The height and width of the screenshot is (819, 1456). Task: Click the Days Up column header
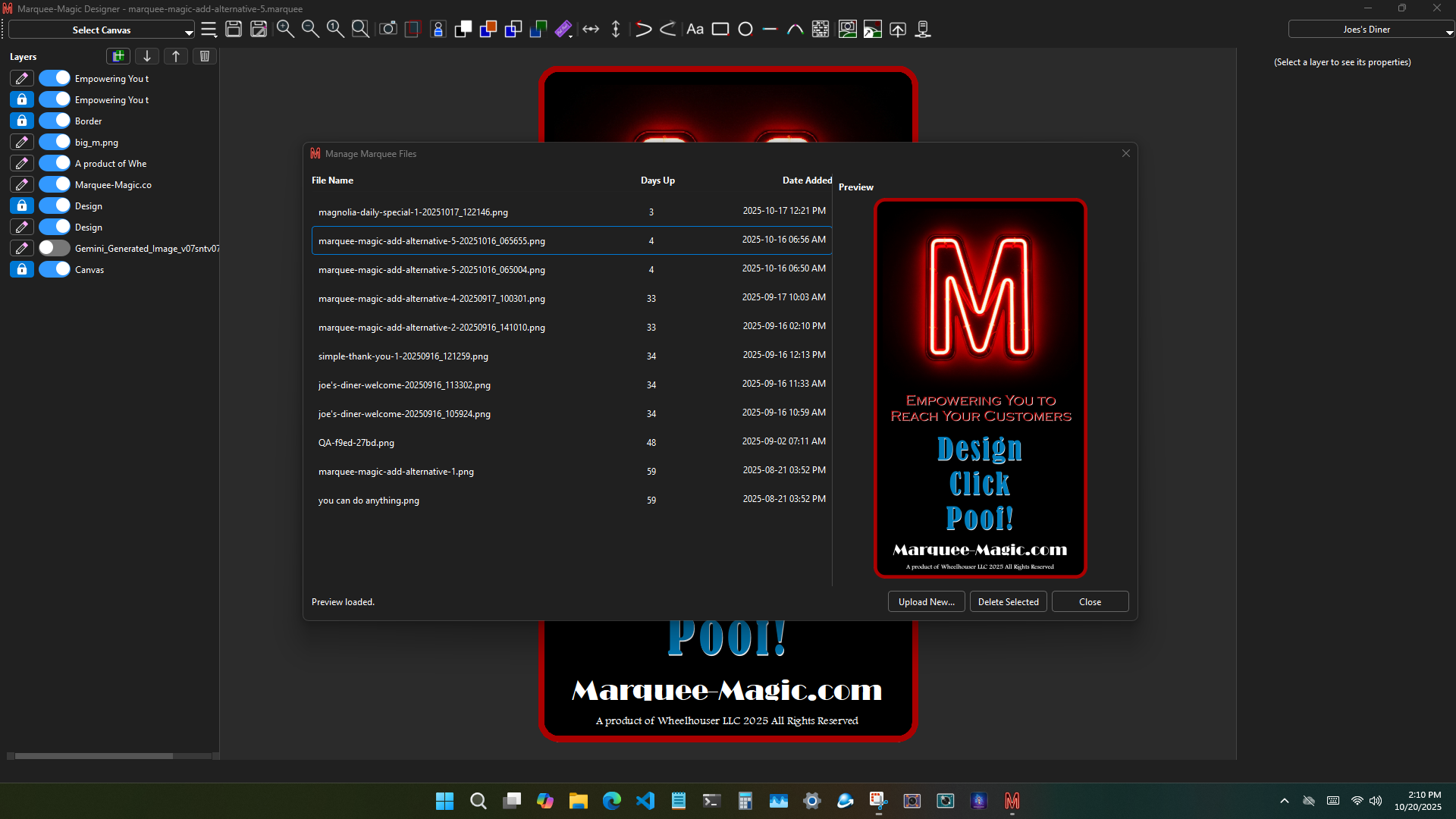coord(657,180)
